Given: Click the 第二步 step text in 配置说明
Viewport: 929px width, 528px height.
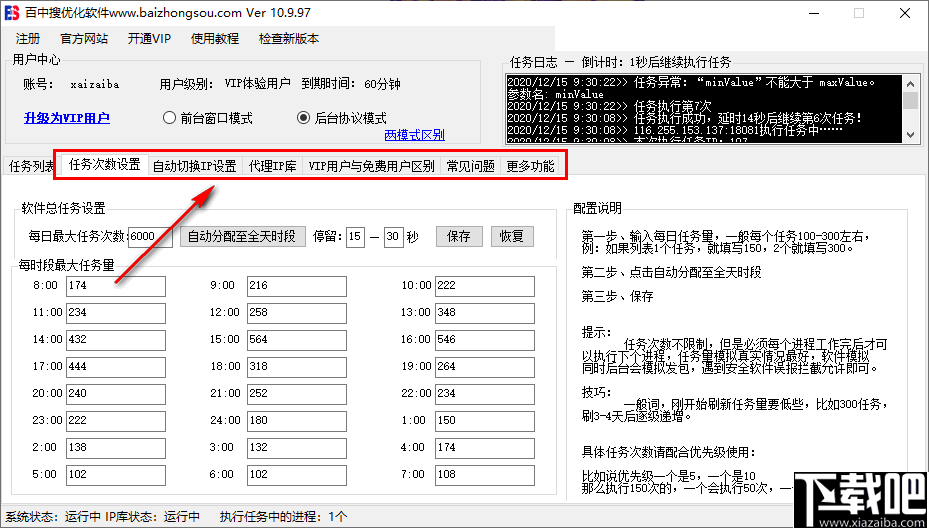Looking at the screenshot, I should pyautogui.click(x=671, y=273).
